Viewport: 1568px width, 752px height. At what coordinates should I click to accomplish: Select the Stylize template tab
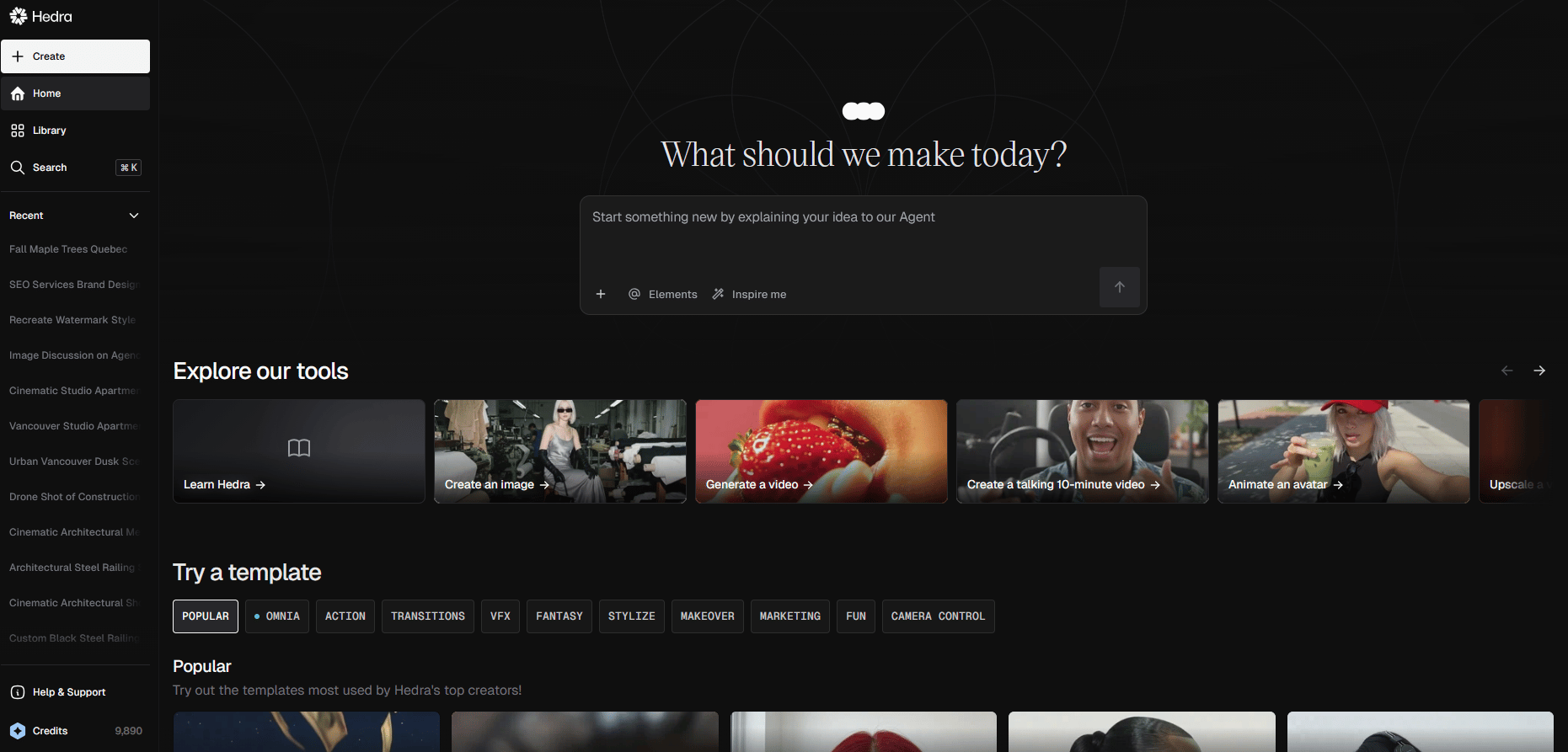[632, 616]
